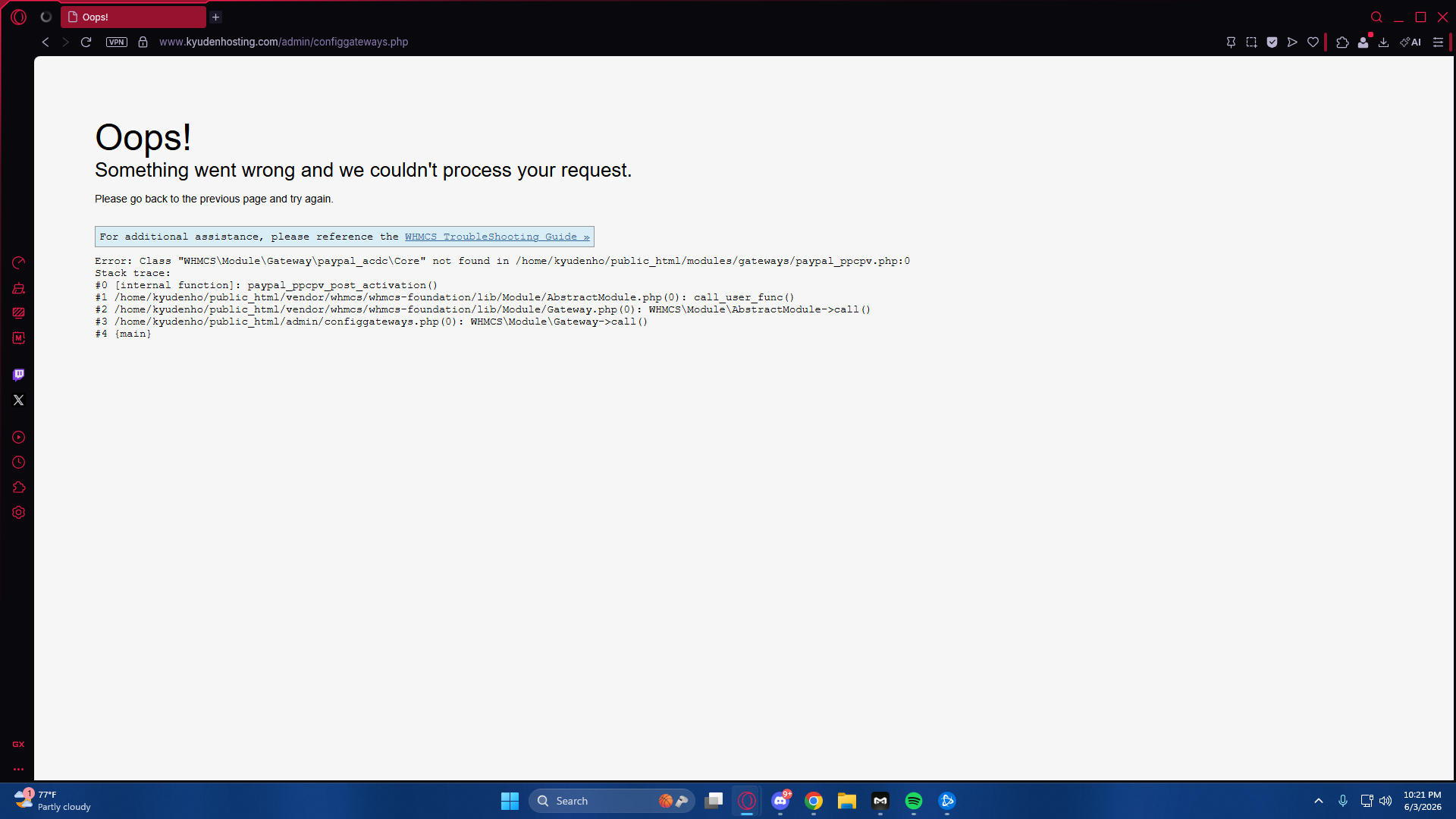Open a new tab with plus button
The width and height of the screenshot is (1456, 819).
pyautogui.click(x=215, y=17)
